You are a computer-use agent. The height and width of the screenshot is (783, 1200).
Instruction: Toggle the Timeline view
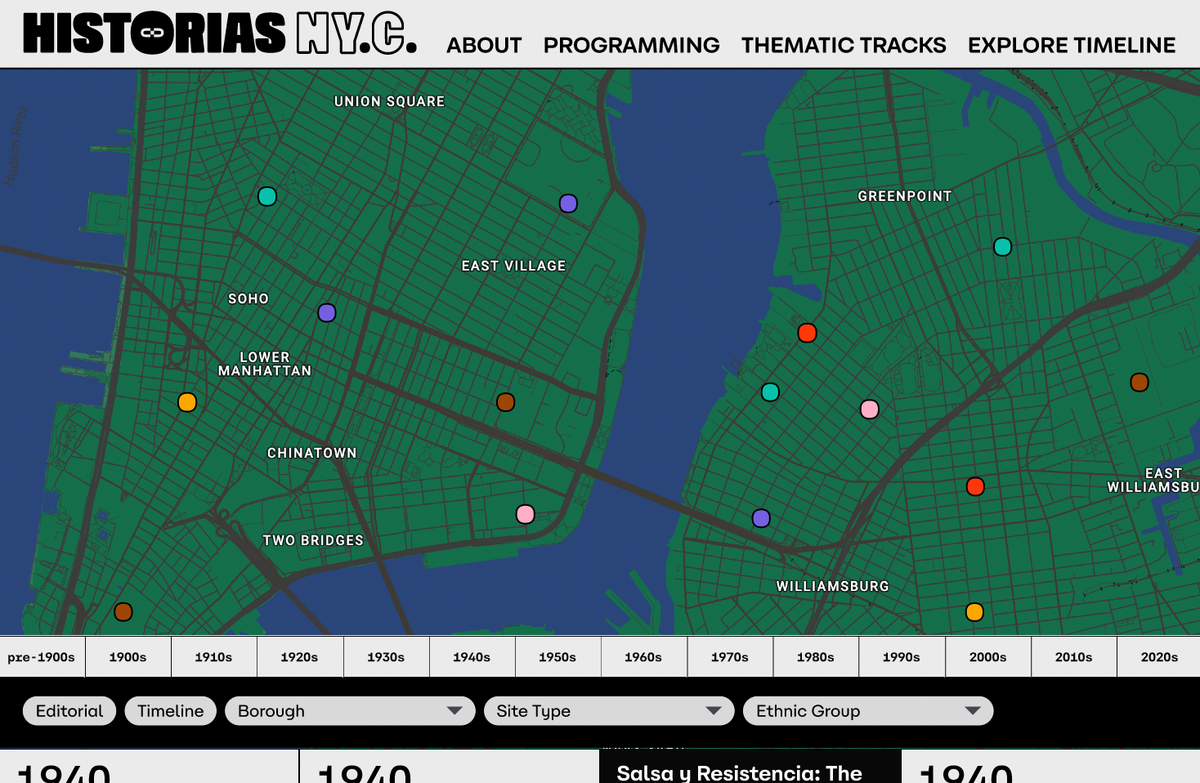point(170,710)
